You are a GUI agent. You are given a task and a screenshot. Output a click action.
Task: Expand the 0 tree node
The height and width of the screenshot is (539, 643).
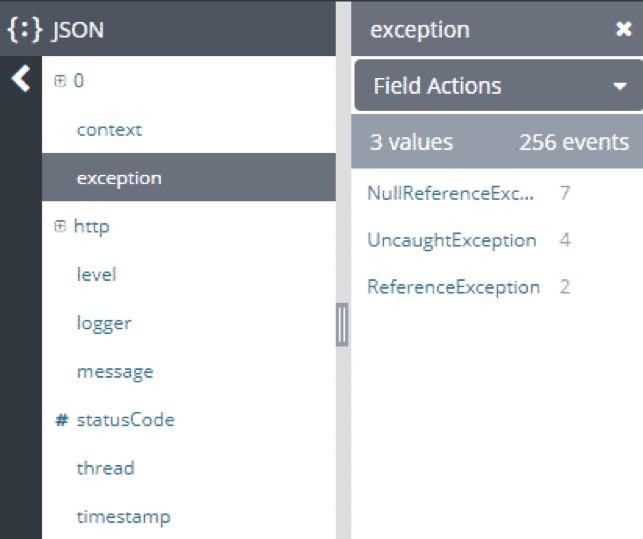point(59,82)
